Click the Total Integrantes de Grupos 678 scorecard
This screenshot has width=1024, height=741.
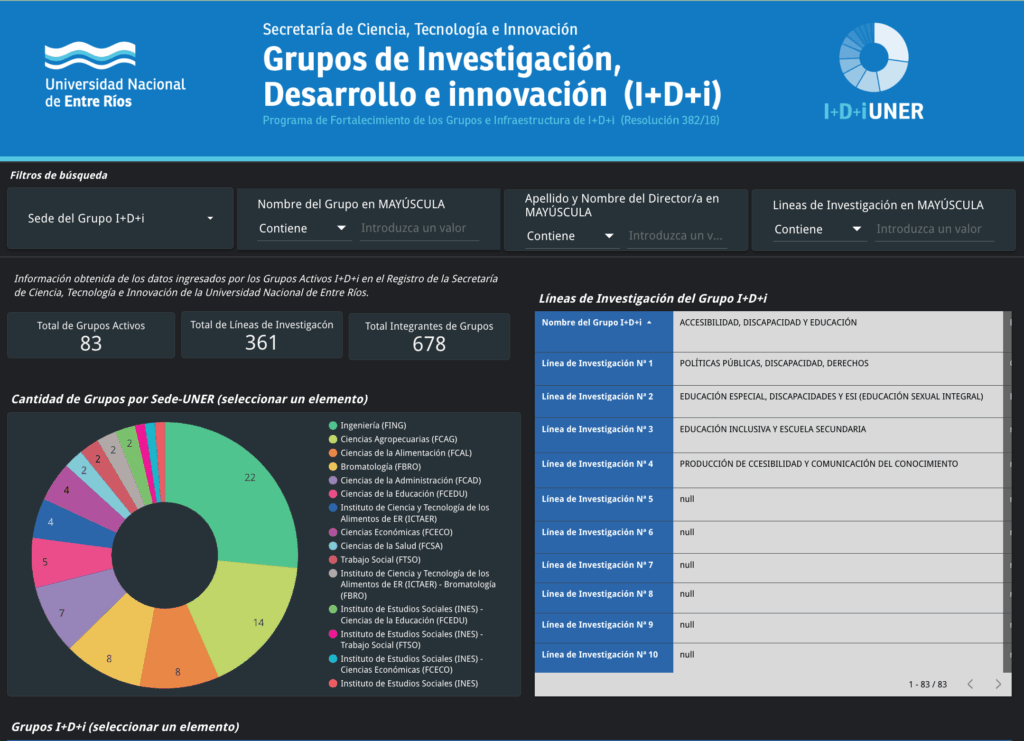429,336
